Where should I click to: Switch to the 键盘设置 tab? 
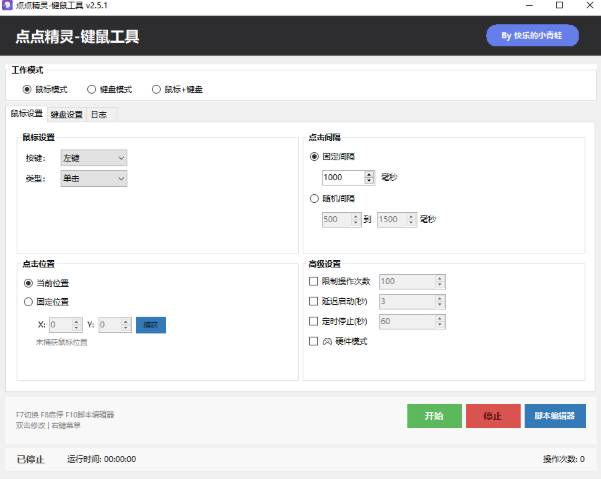[x=67, y=115]
